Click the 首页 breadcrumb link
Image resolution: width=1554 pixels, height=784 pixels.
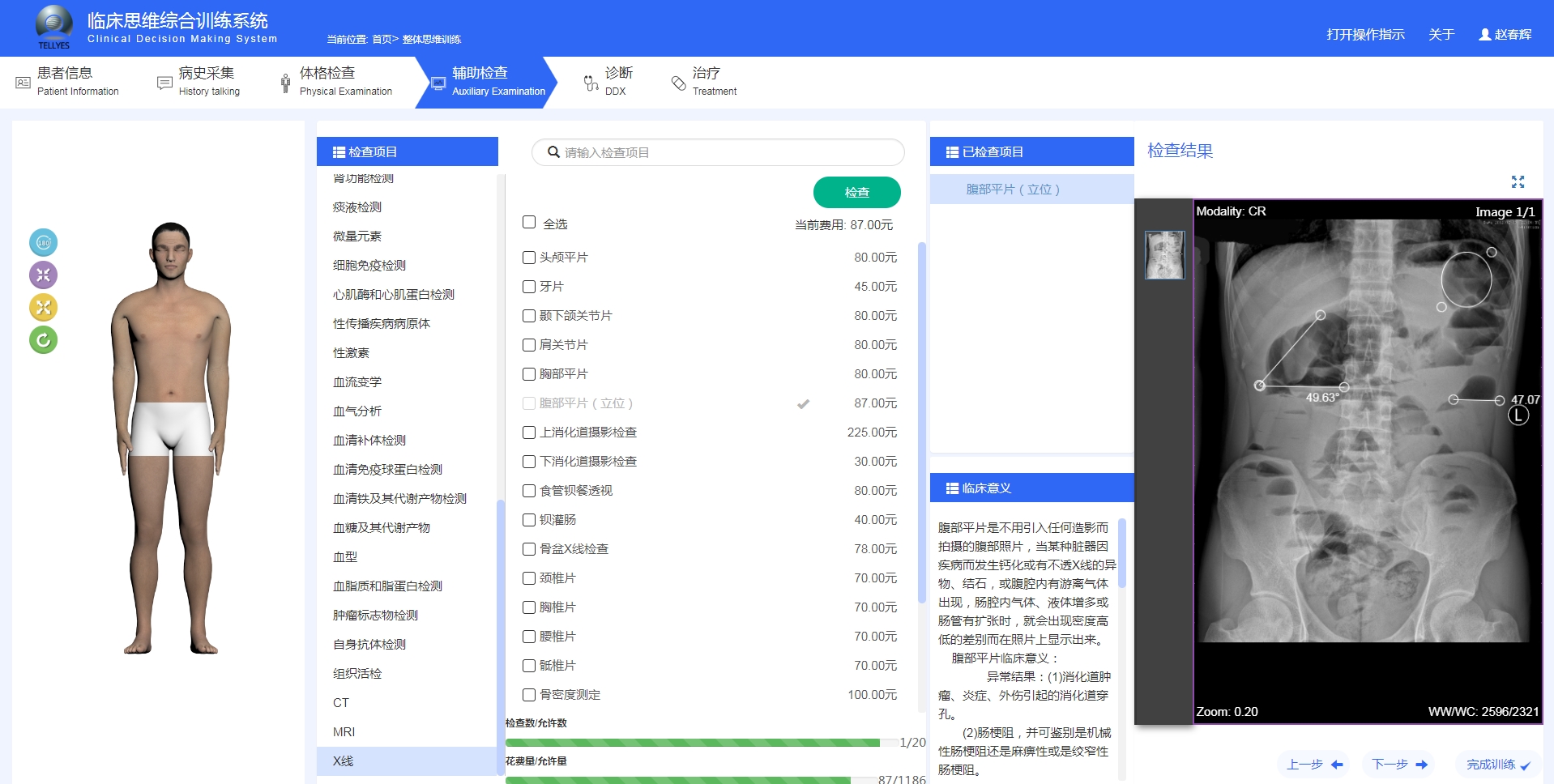pyautogui.click(x=381, y=39)
